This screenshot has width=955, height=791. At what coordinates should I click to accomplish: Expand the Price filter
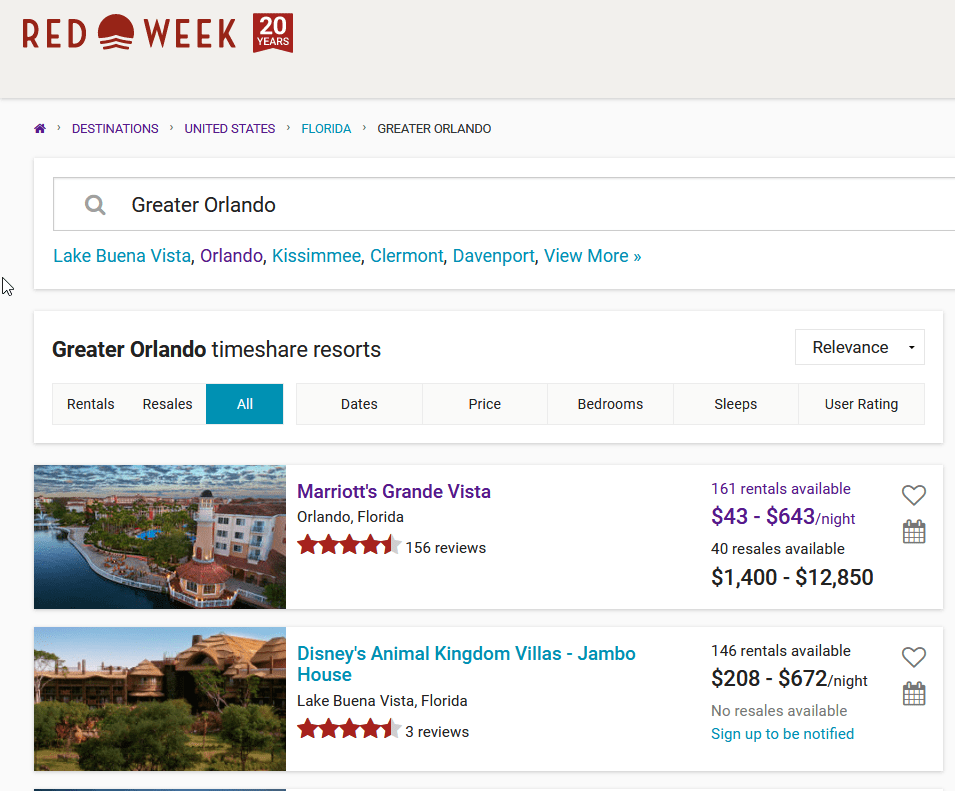[484, 404]
